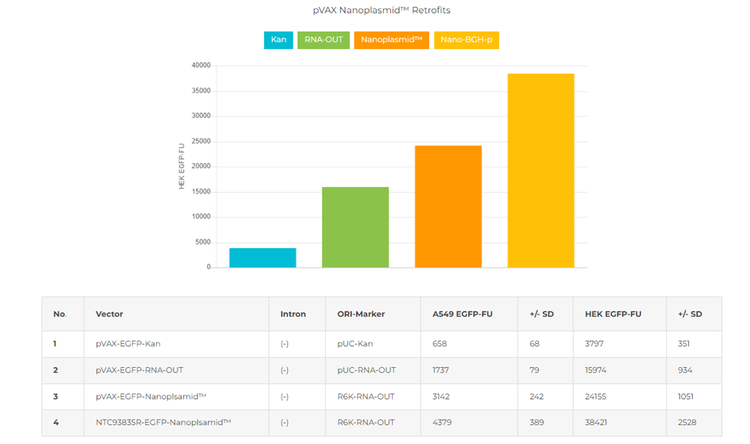Click the 40000 y-axis tick label

201,66
